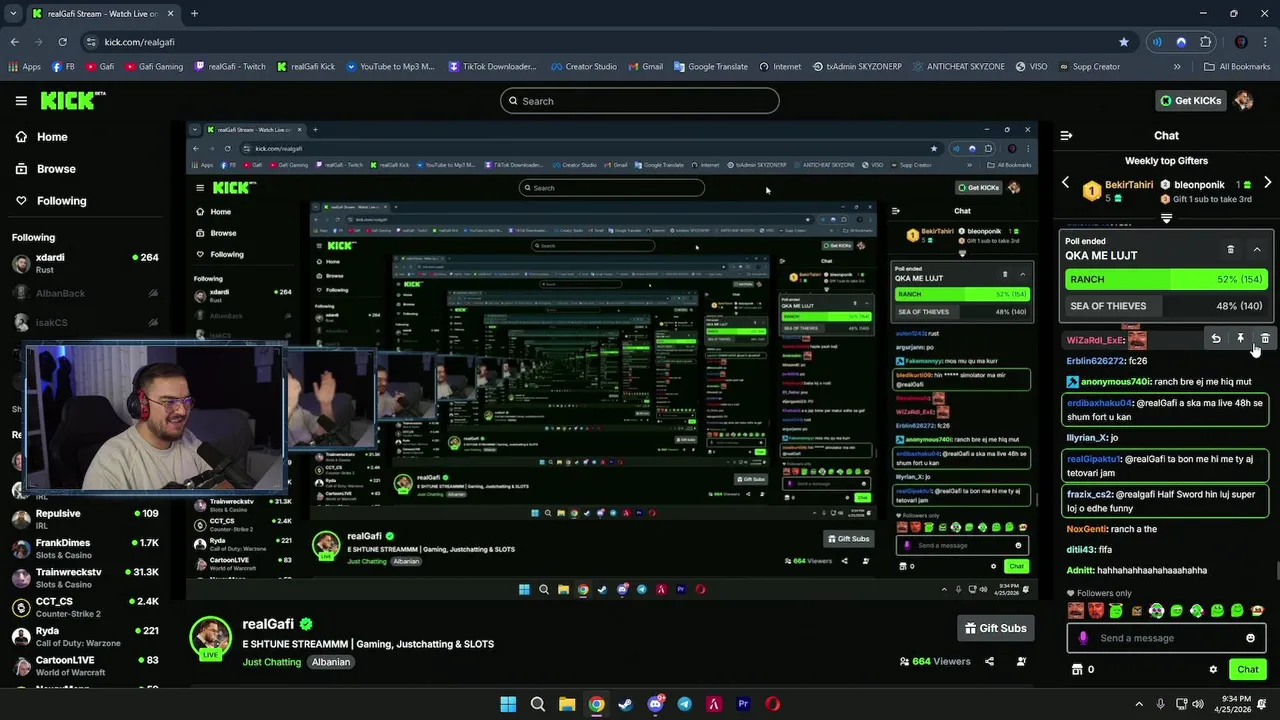Open Telegram from the taskbar
This screenshot has width=1280, height=720.
click(684, 704)
